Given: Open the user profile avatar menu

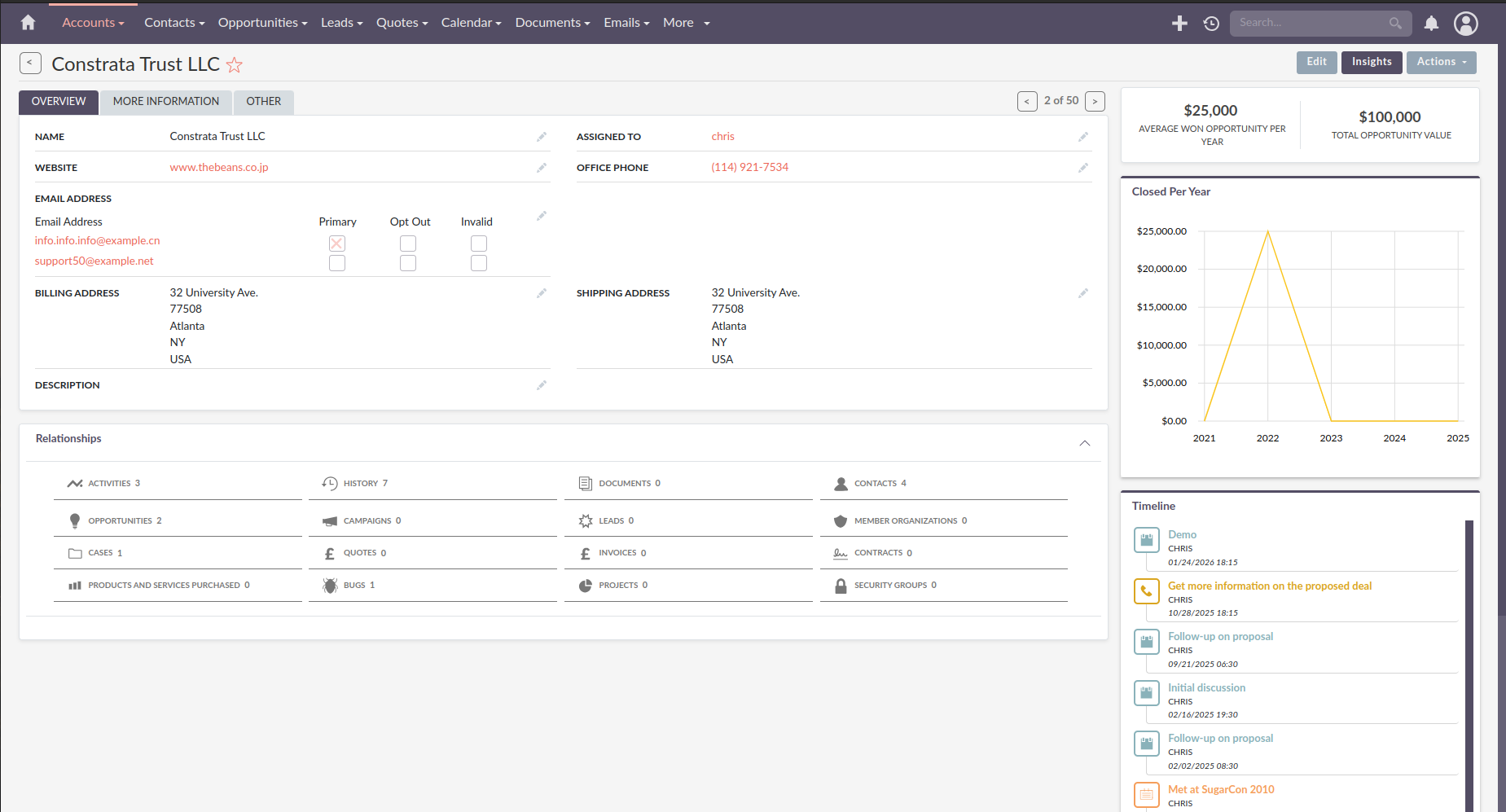Looking at the screenshot, I should 1466,24.
